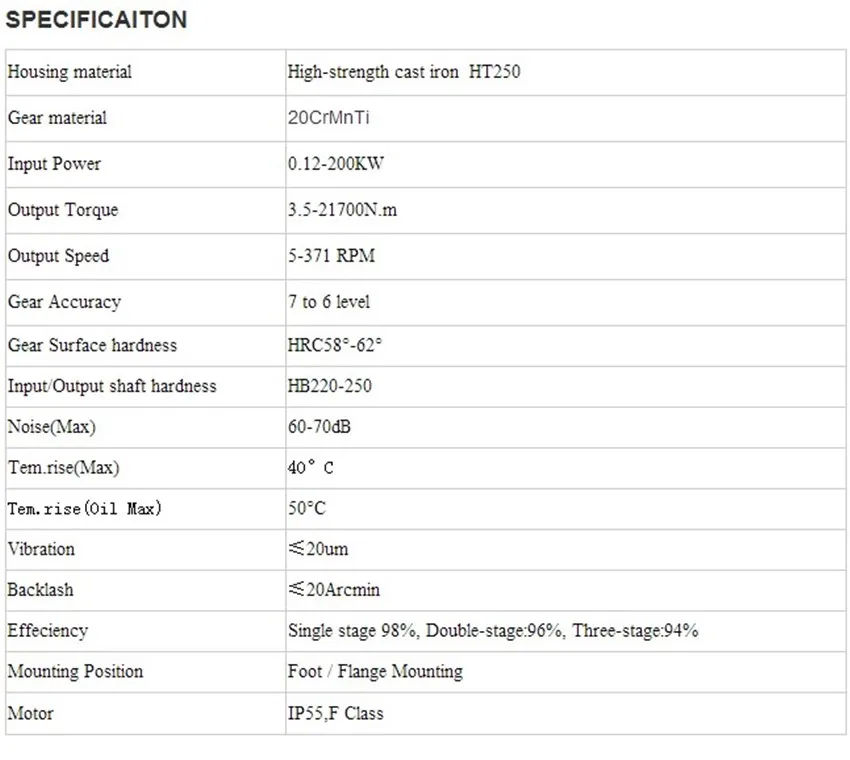
Task: Click the 5-371 RPM output speed value
Action: (x=331, y=255)
